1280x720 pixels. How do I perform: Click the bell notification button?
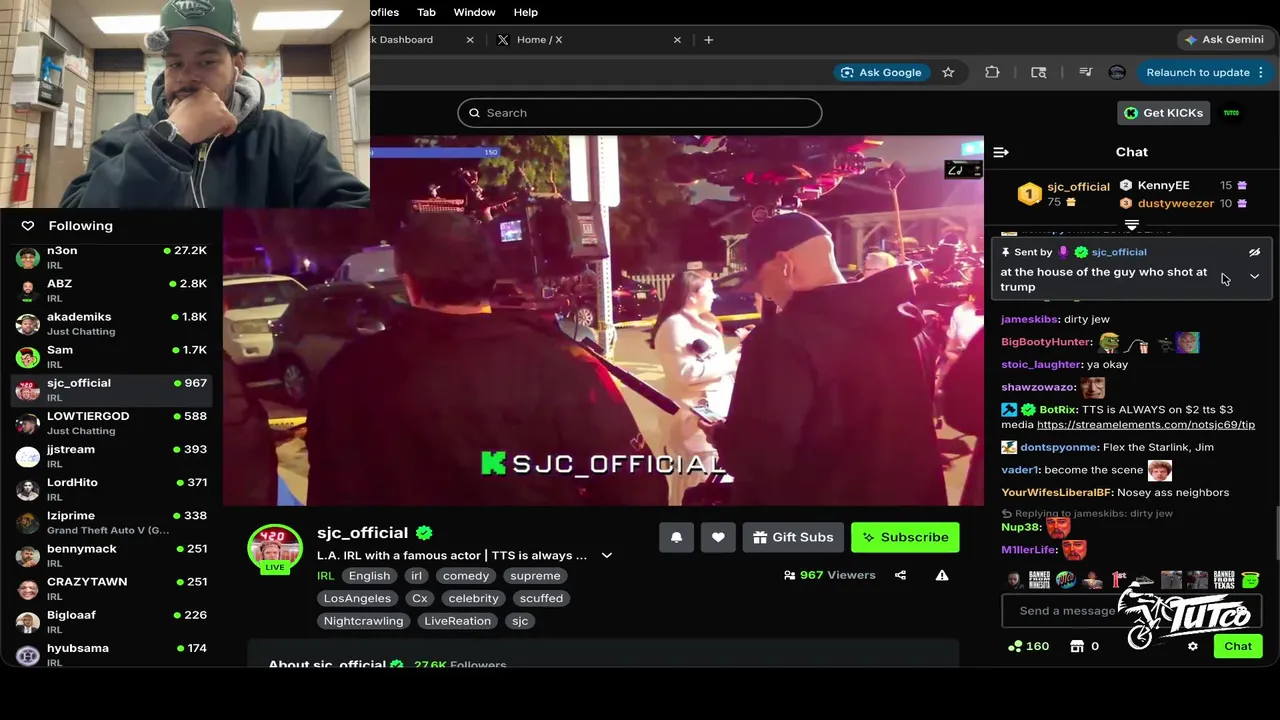click(x=676, y=537)
